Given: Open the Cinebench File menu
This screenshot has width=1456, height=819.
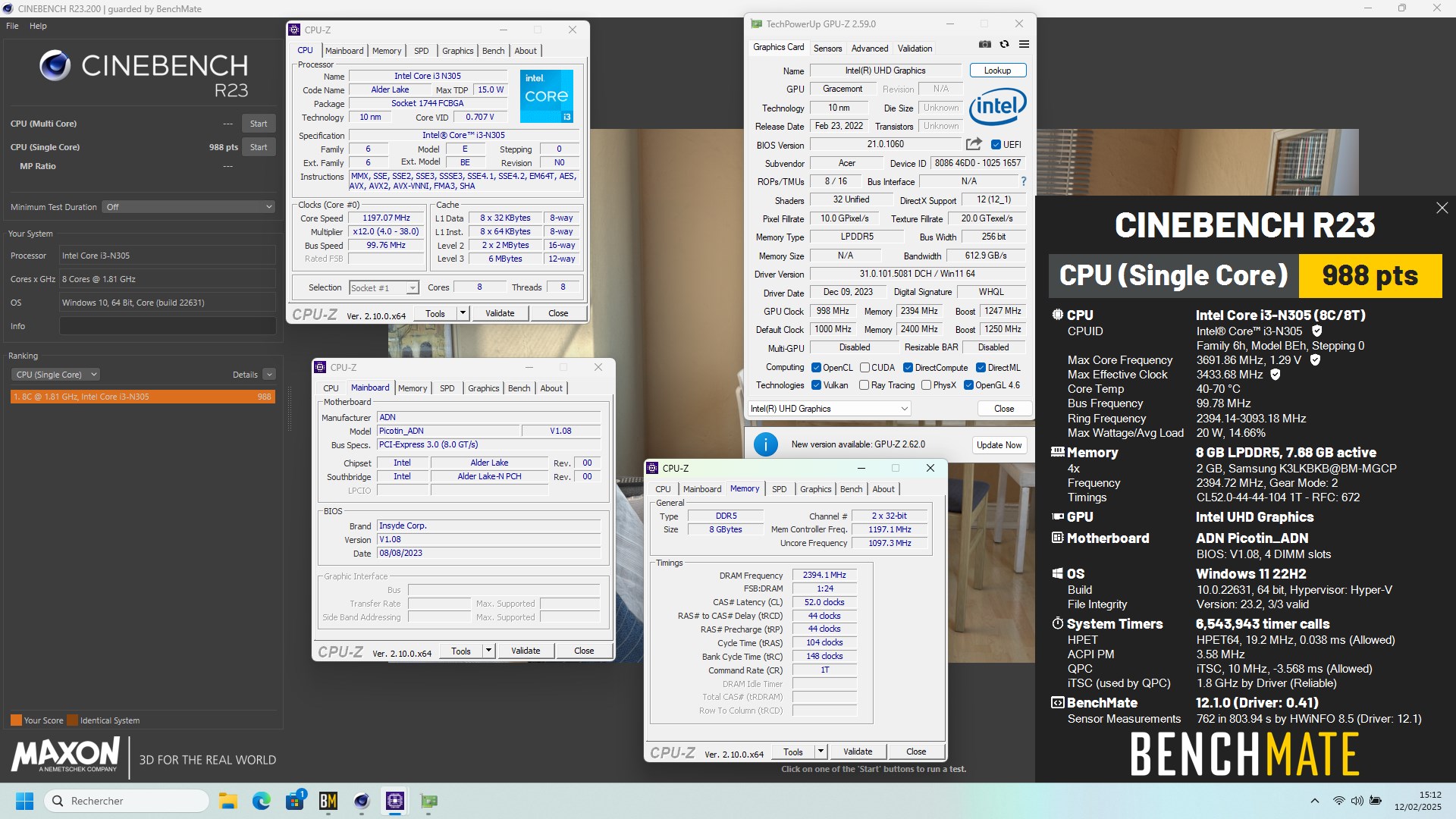Looking at the screenshot, I should [12, 26].
